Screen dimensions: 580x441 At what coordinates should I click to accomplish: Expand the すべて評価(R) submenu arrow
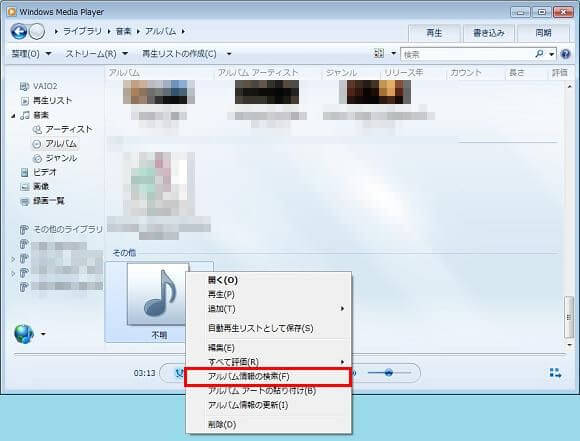pyautogui.click(x=343, y=362)
